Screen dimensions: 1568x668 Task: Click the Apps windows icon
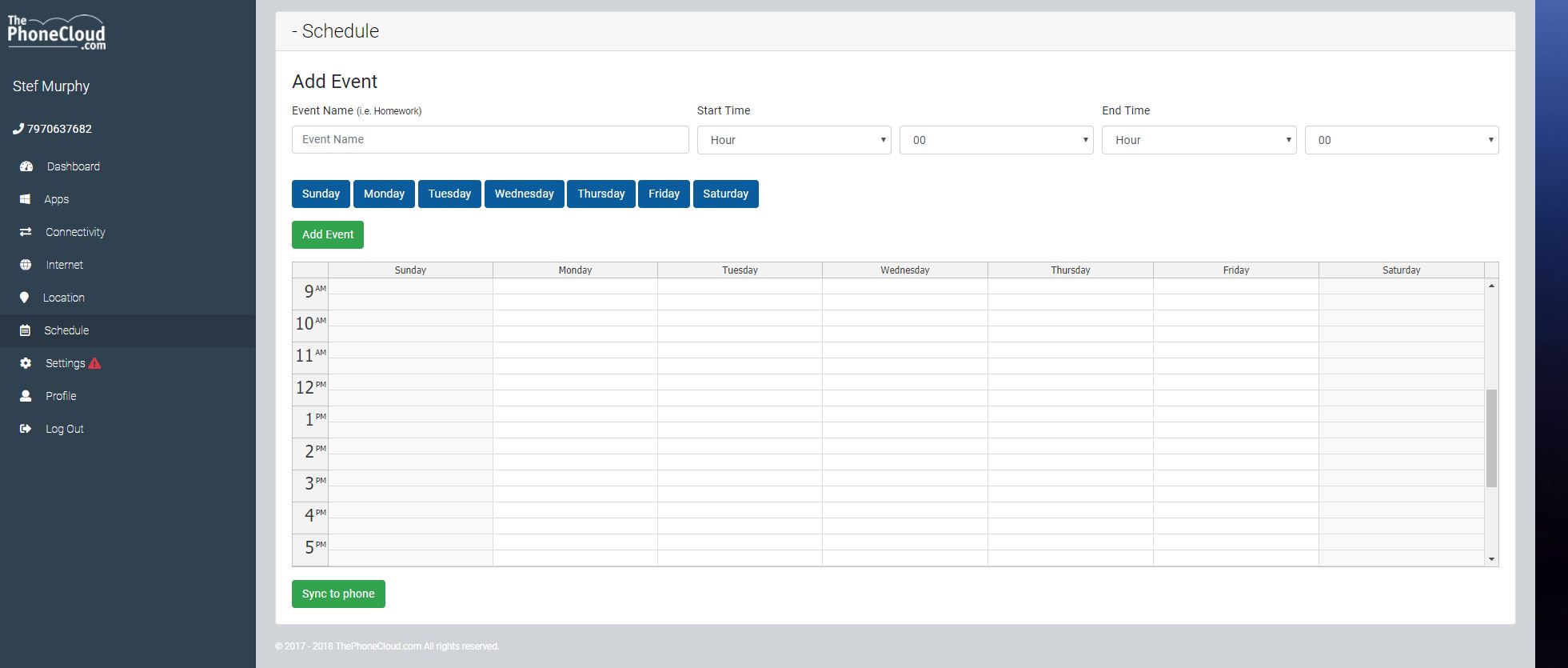point(25,199)
